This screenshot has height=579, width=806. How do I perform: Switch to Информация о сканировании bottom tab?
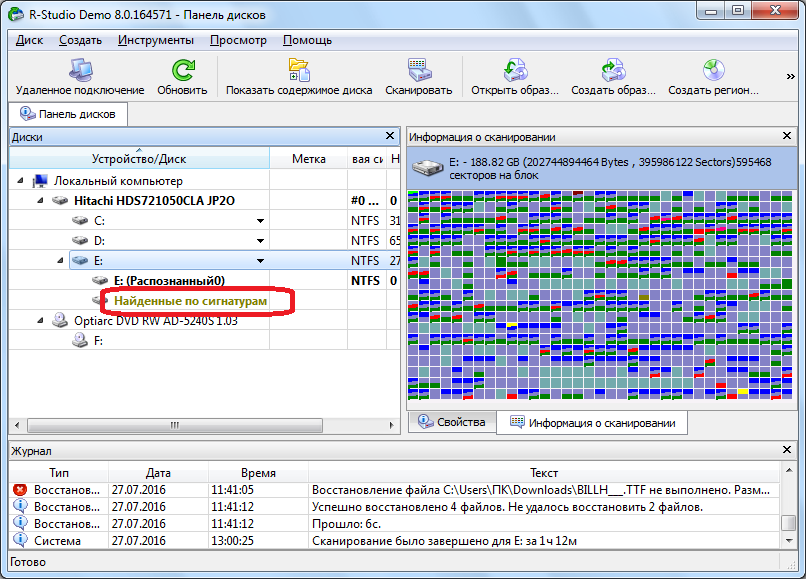[x=592, y=423]
